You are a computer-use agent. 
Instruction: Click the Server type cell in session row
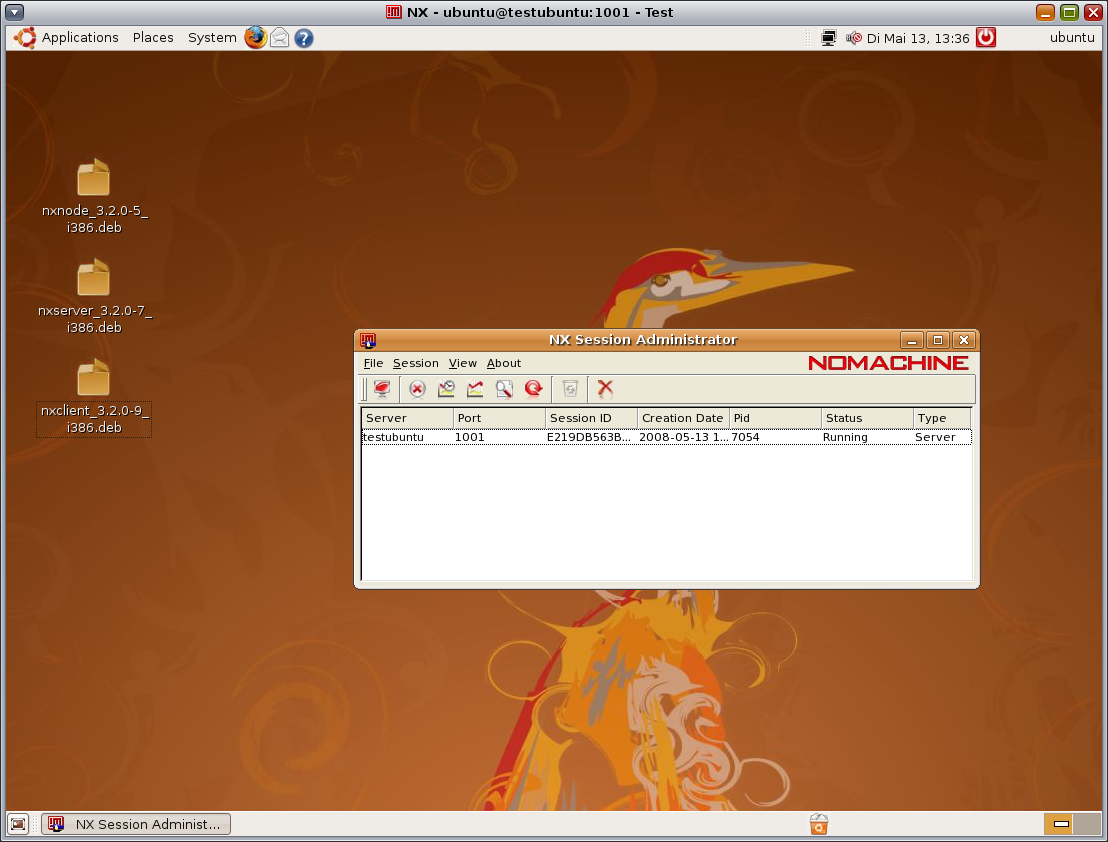(935, 437)
